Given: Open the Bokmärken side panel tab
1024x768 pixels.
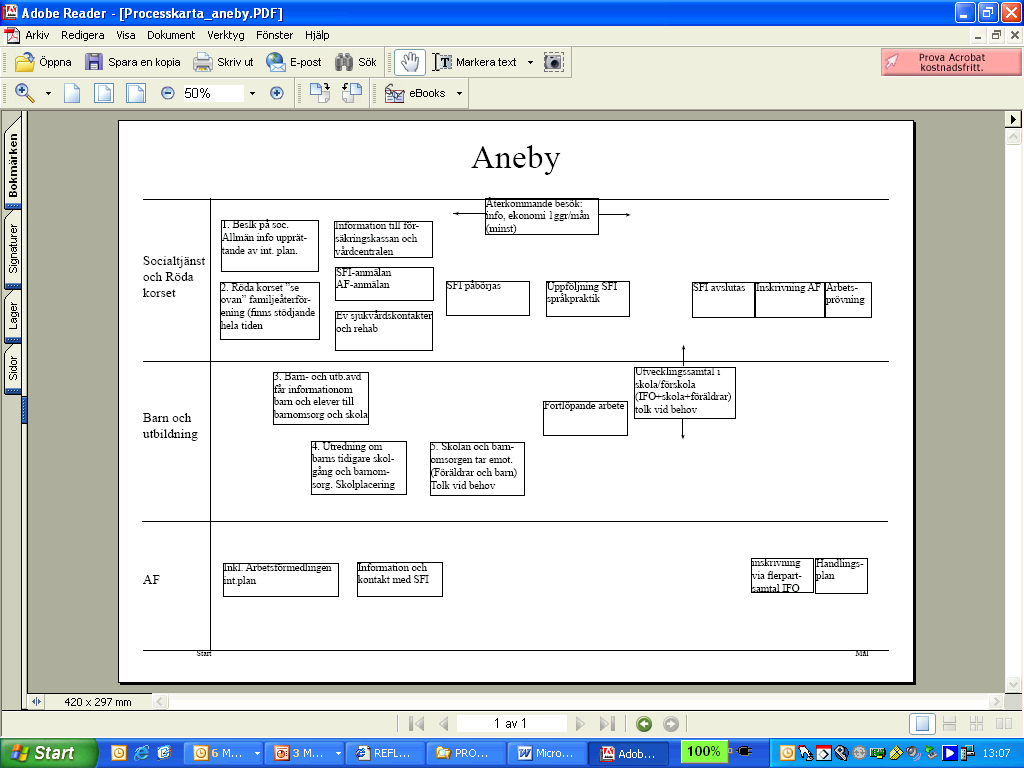Looking at the screenshot, I should pyautogui.click(x=13, y=165).
